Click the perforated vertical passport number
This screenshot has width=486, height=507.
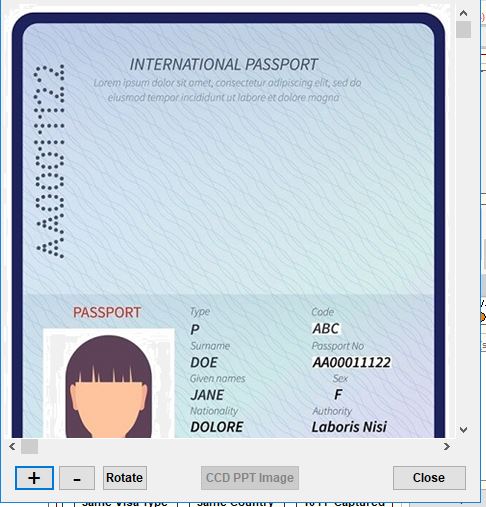[x=50, y=161]
